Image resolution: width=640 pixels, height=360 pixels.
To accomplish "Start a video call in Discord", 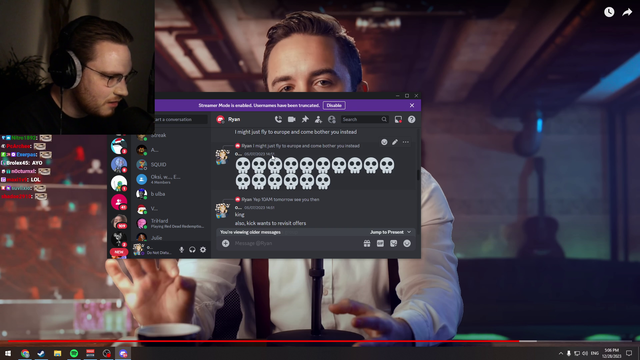I will [291, 119].
